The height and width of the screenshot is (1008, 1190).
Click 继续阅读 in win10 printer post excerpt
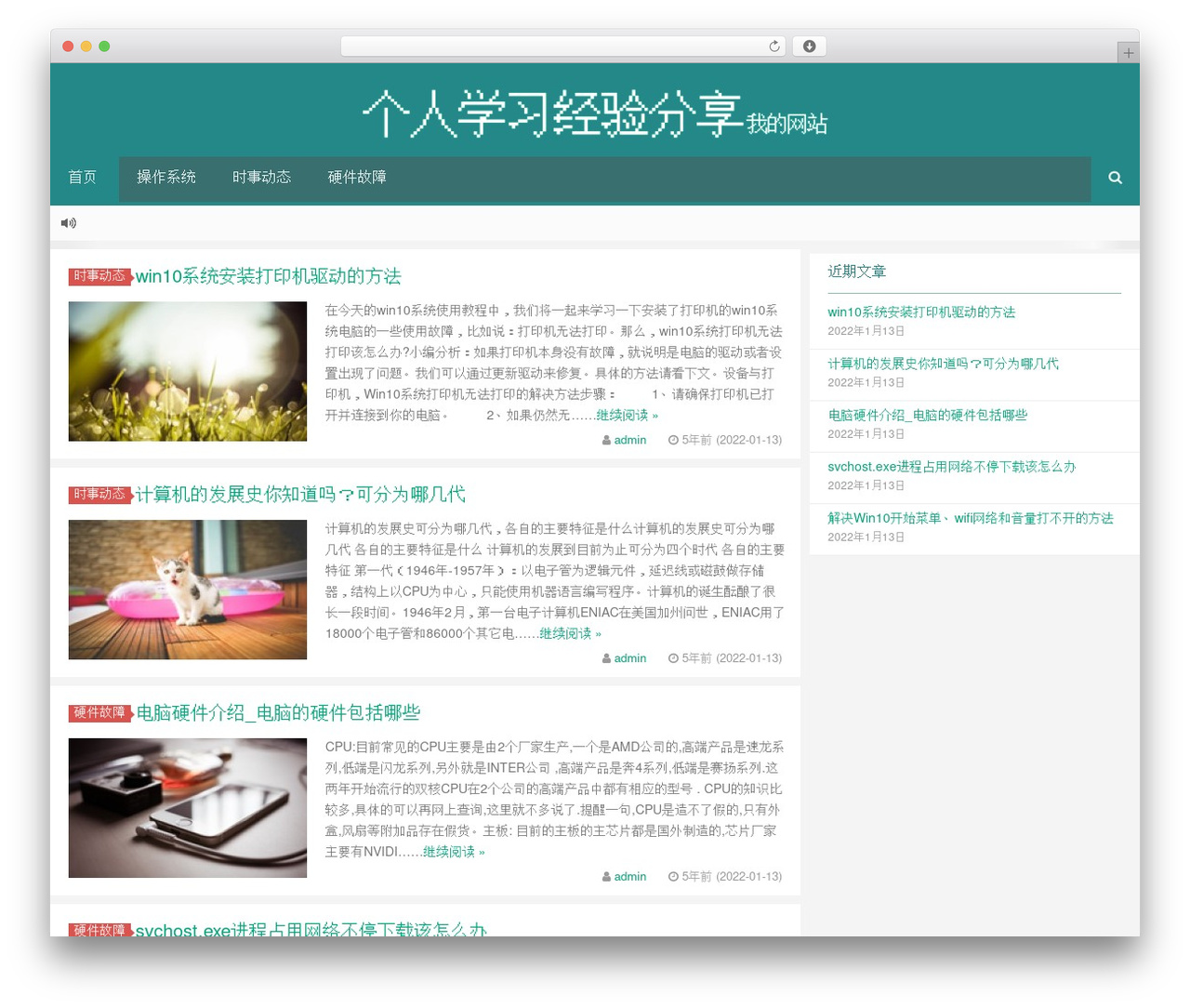[628, 416]
